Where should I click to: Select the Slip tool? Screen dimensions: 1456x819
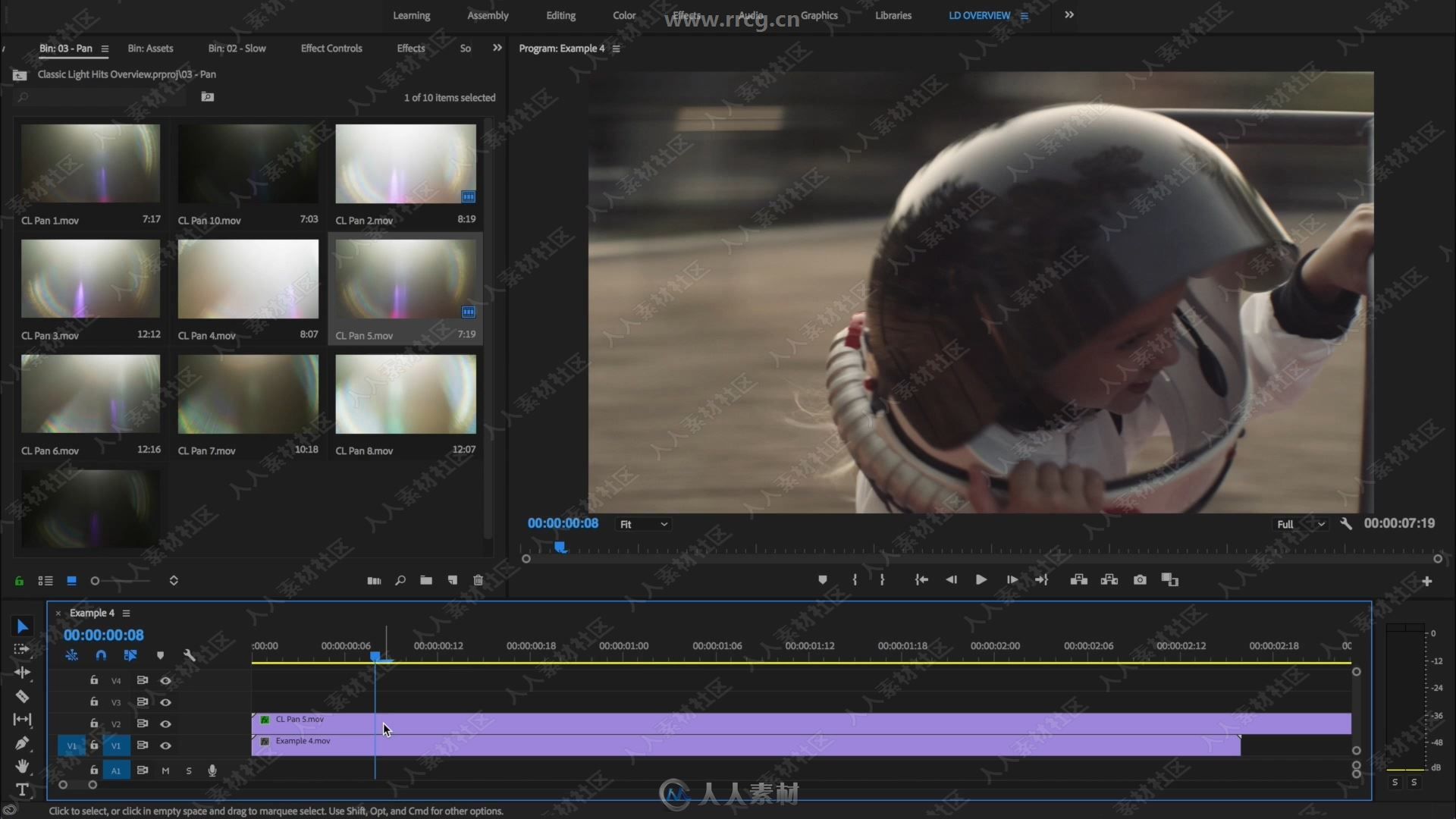pyautogui.click(x=22, y=719)
